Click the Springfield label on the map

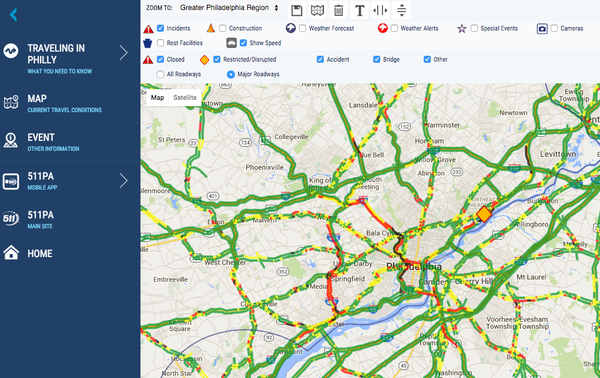coord(348,279)
